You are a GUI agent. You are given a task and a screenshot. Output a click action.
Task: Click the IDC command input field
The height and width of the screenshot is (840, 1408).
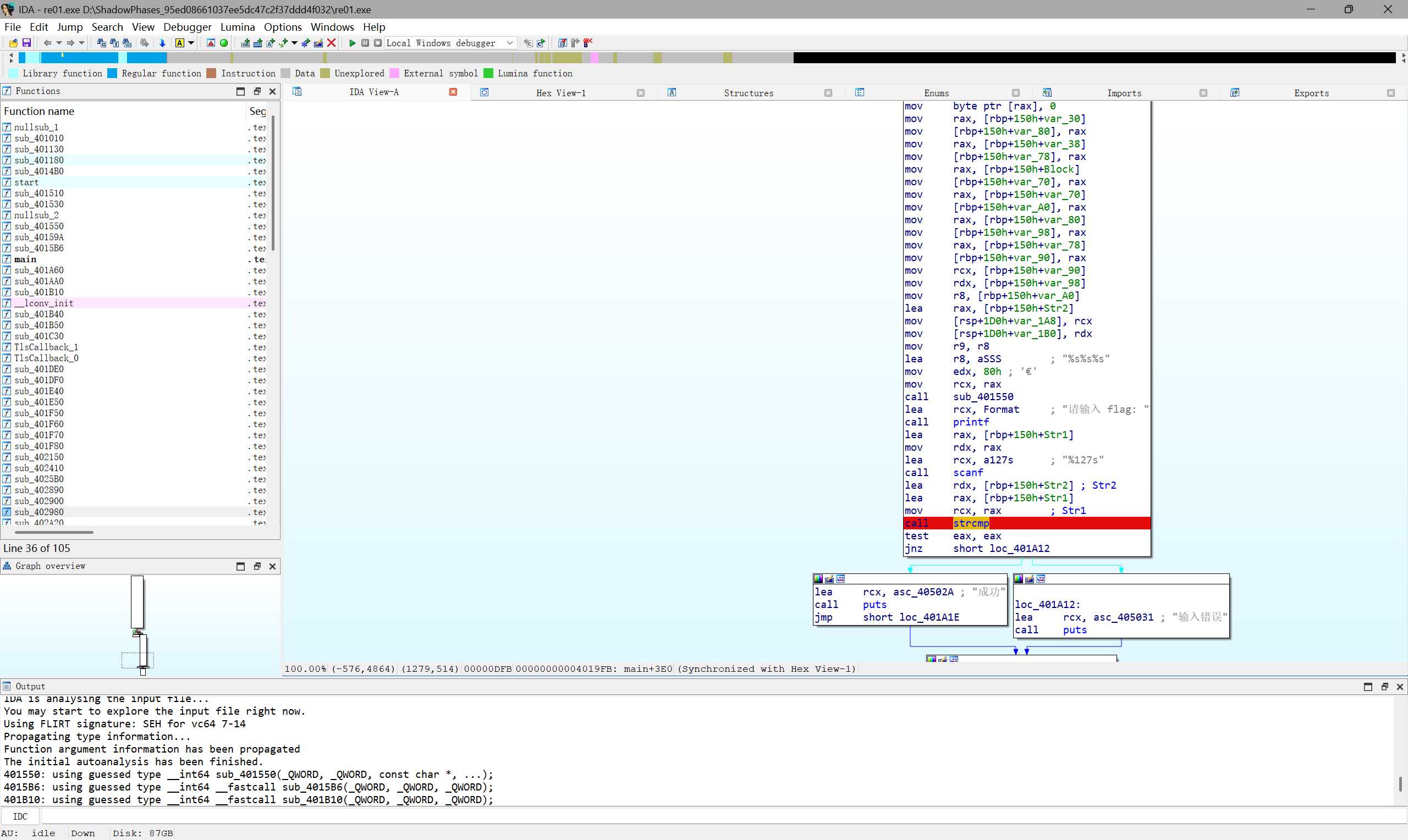679,816
